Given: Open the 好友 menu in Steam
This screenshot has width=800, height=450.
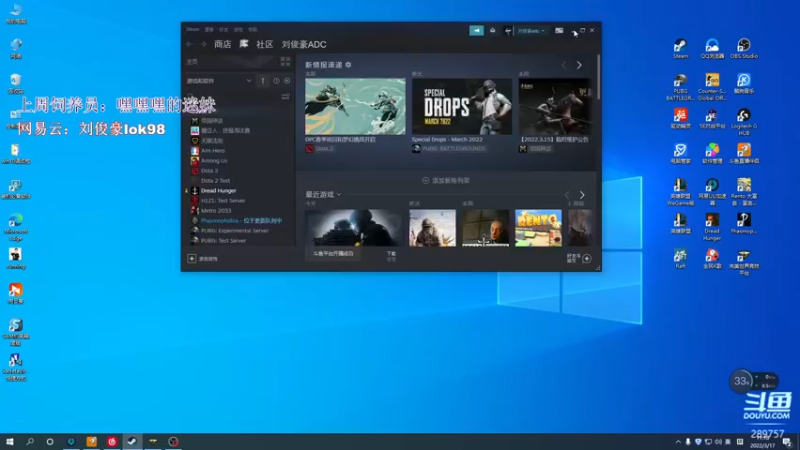Looking at the screenshot, I should pos(223,30).
